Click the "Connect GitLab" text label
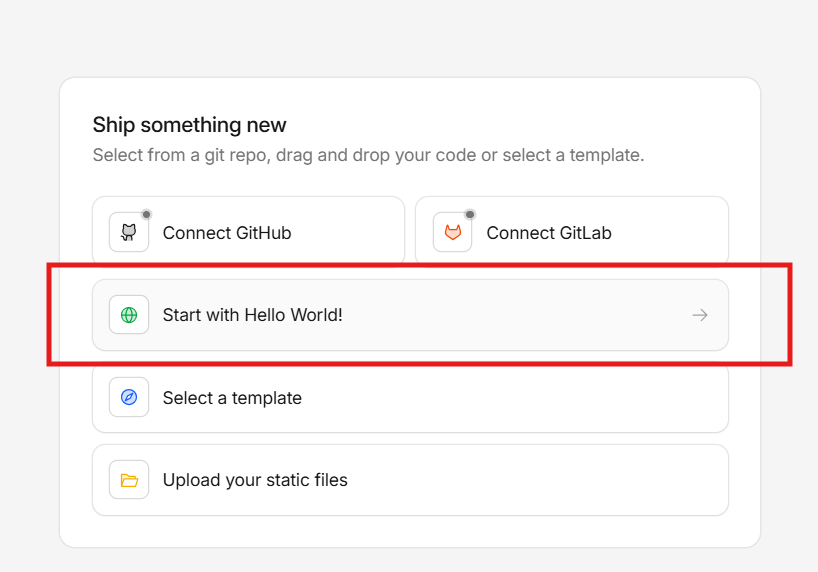 (x=549, y=233)
